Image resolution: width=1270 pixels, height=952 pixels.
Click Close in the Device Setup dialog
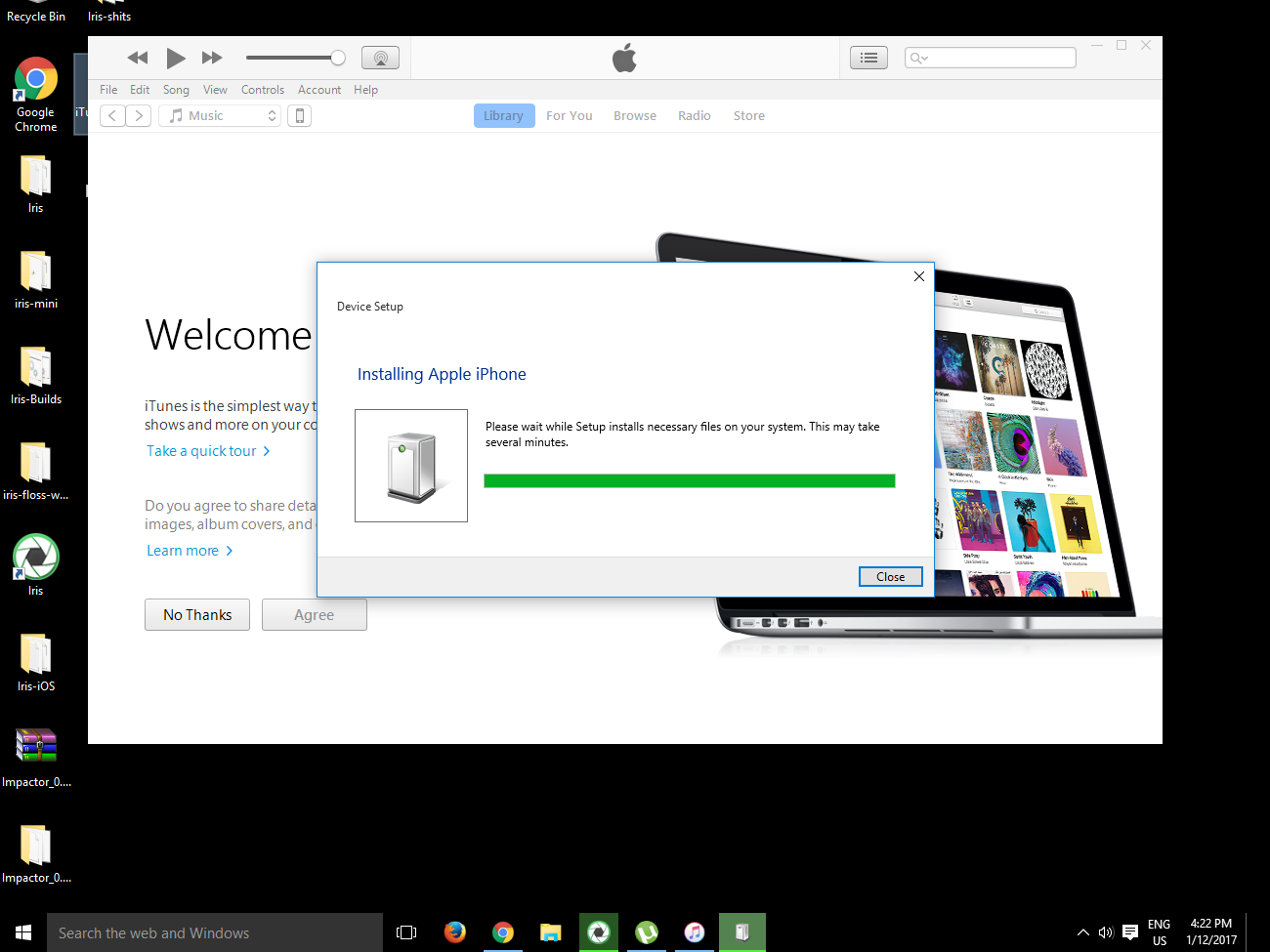(x=891, y=577)
